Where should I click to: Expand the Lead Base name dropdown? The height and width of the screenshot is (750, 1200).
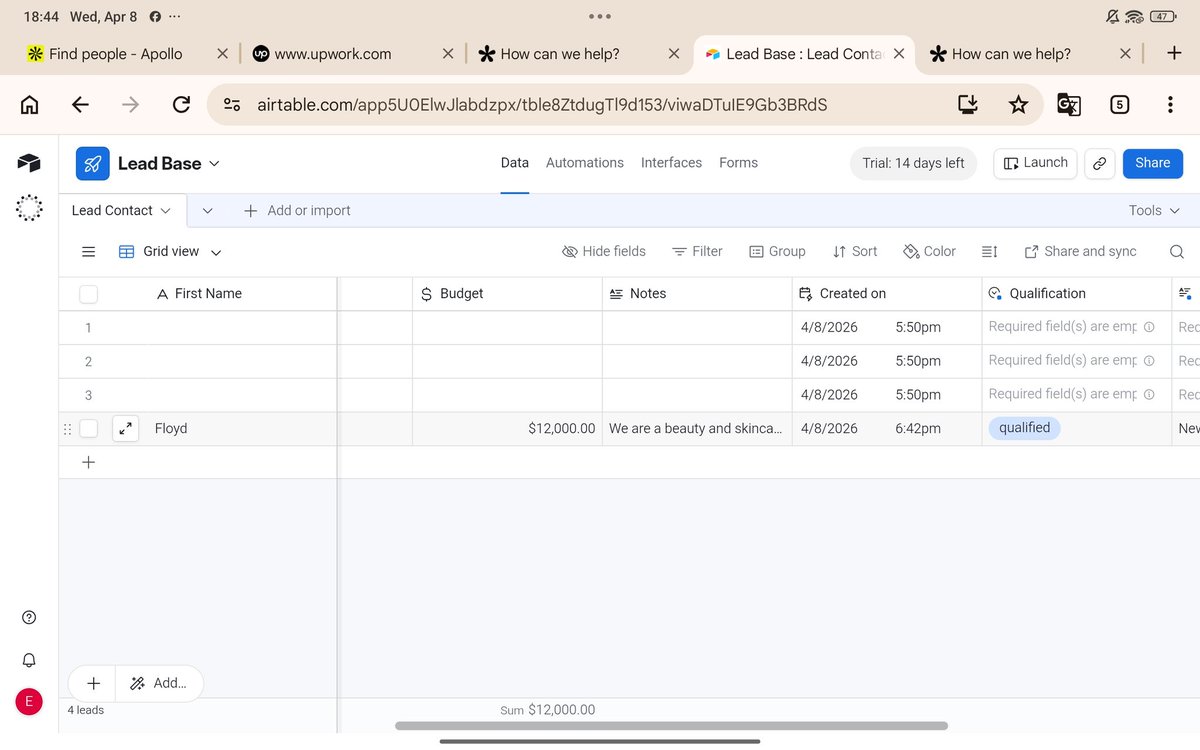pos(214,164)
